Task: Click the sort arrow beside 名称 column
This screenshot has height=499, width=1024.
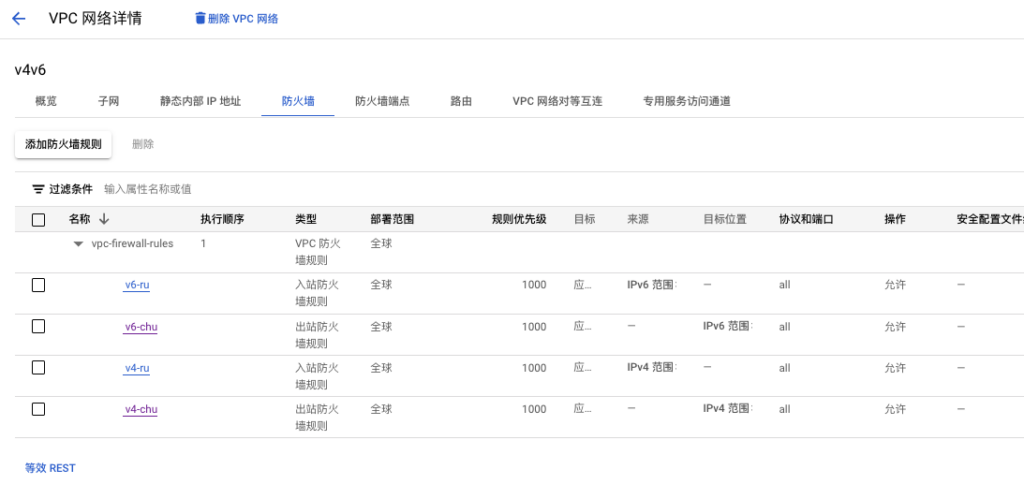Action: coord(104,219)
